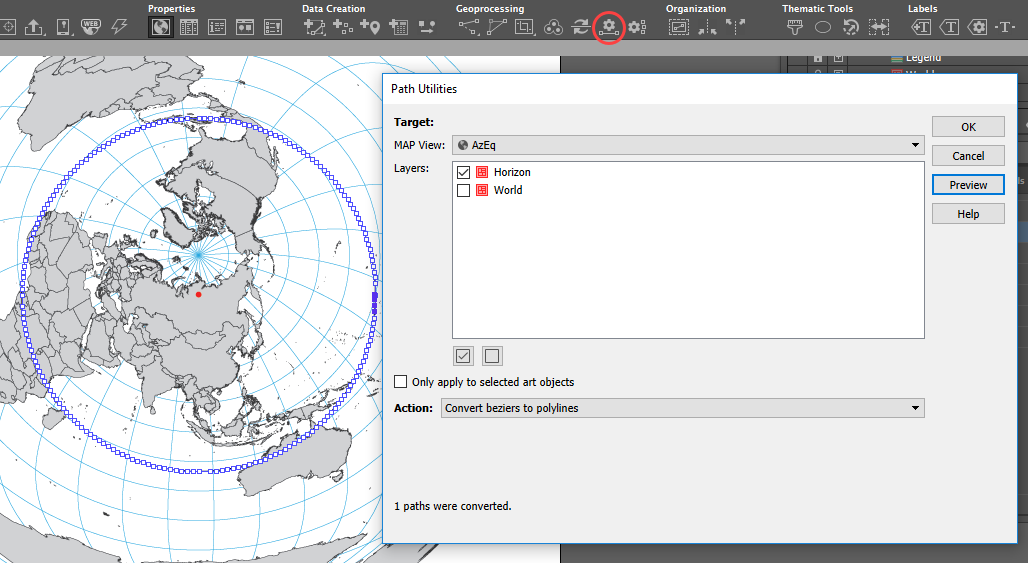The width and height of the screenshot is (1028, 563).
Task: Click the info list icon under Properties
Action: tap(216, 27)
